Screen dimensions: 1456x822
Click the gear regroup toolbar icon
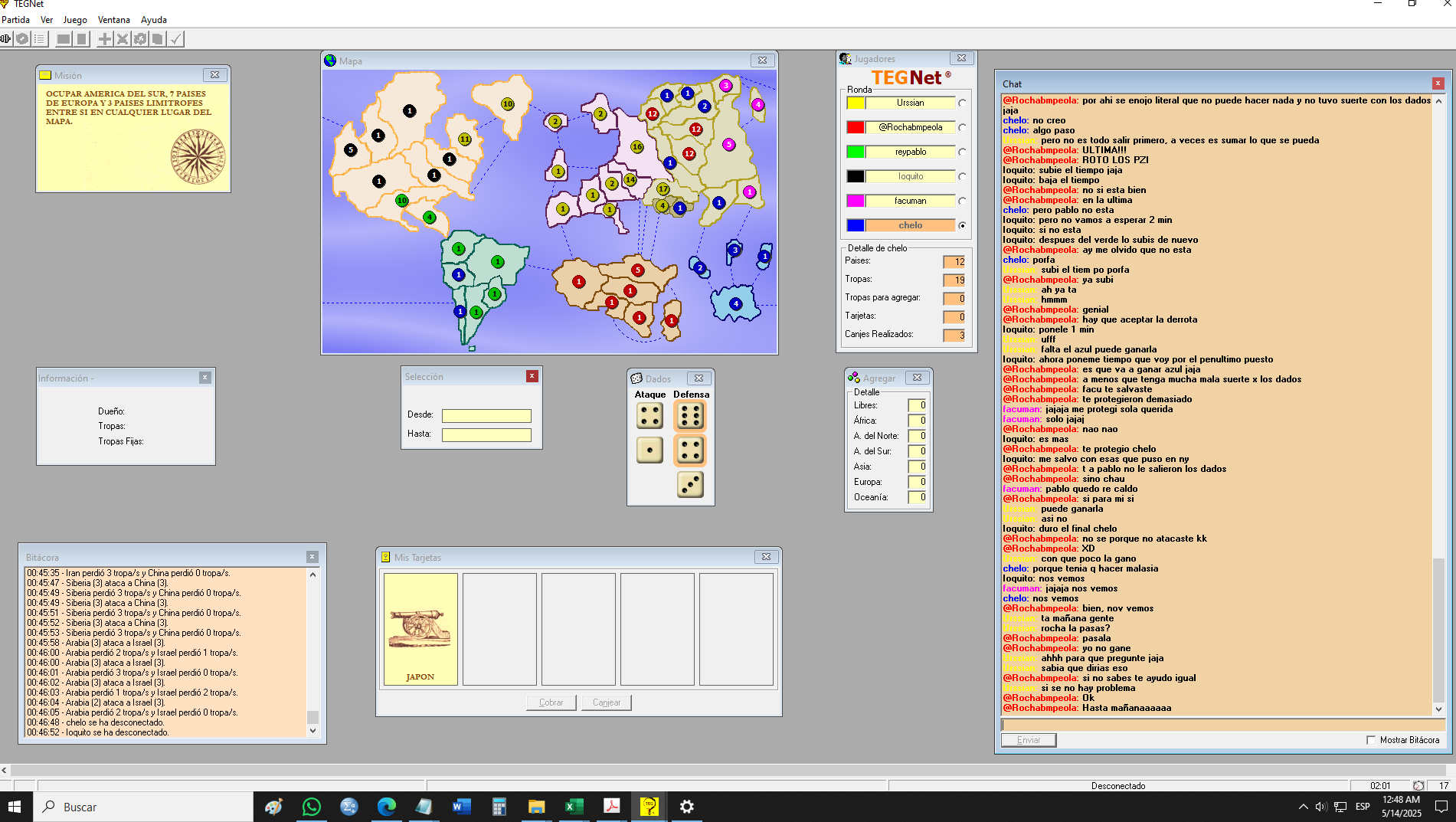click(140, 39)
